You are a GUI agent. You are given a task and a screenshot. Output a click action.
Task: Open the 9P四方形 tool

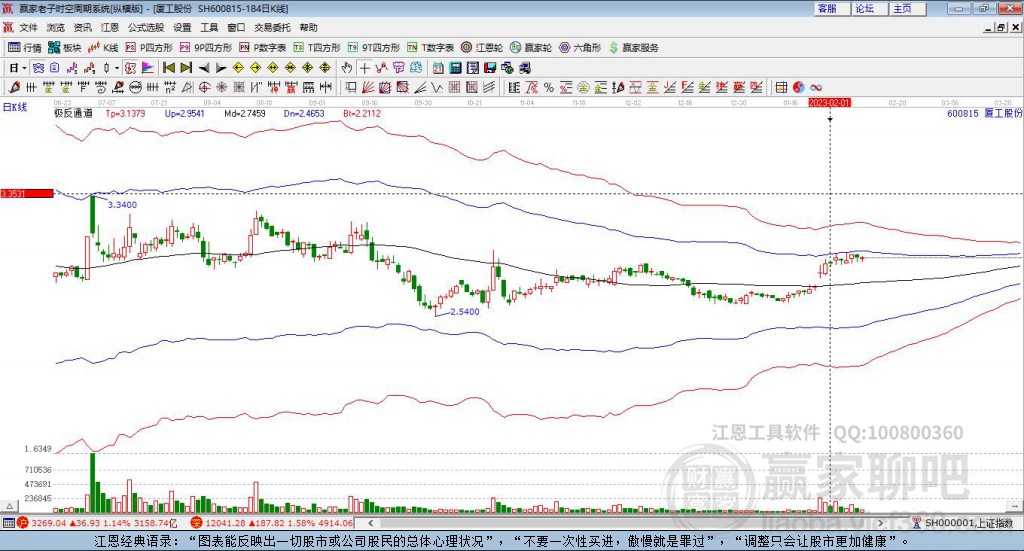coord(206,48)
